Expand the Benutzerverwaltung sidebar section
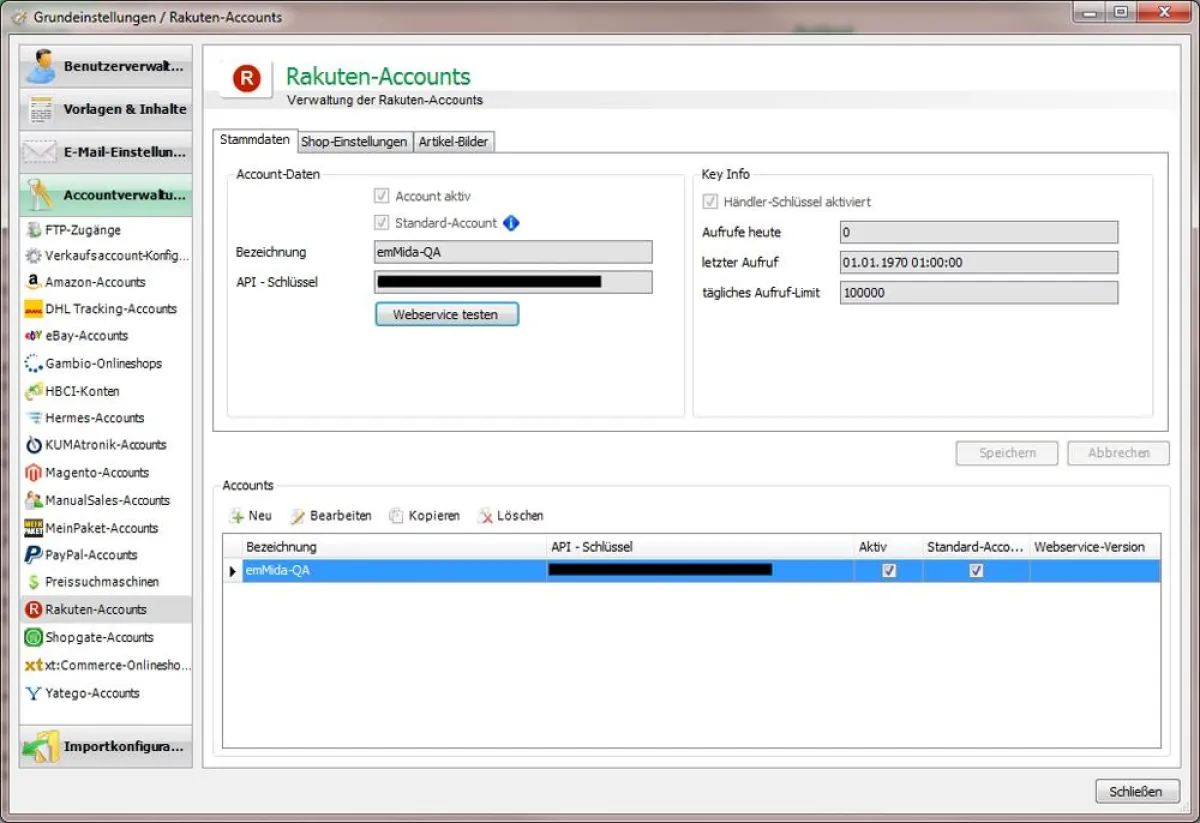Viewport: 1200px width, 823px height. pyautogui.click(x=106, y=67)
